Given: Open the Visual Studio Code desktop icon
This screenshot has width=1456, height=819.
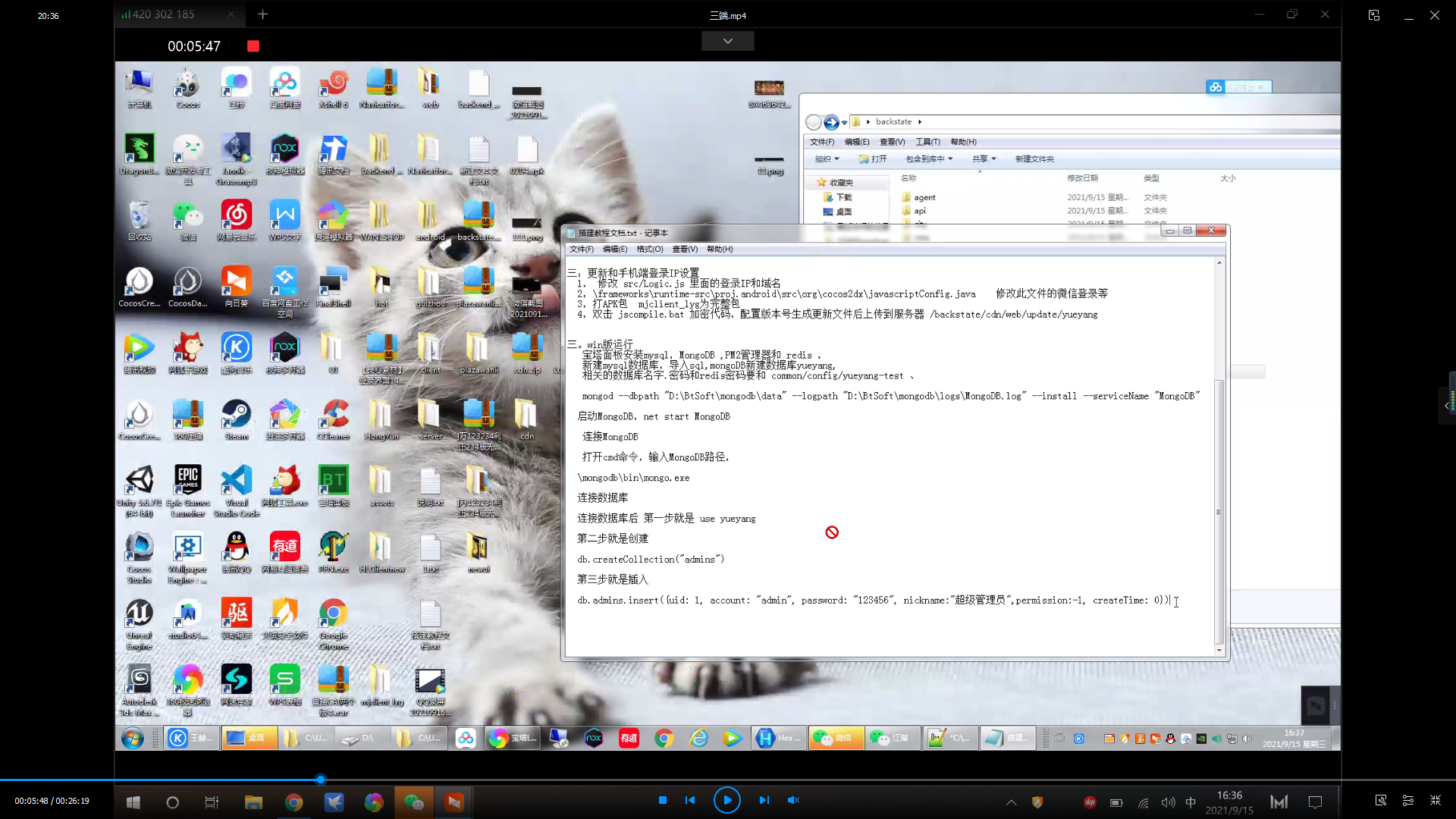Looking at the screenshot, I should pyautogui.click(x=237, y=491).
